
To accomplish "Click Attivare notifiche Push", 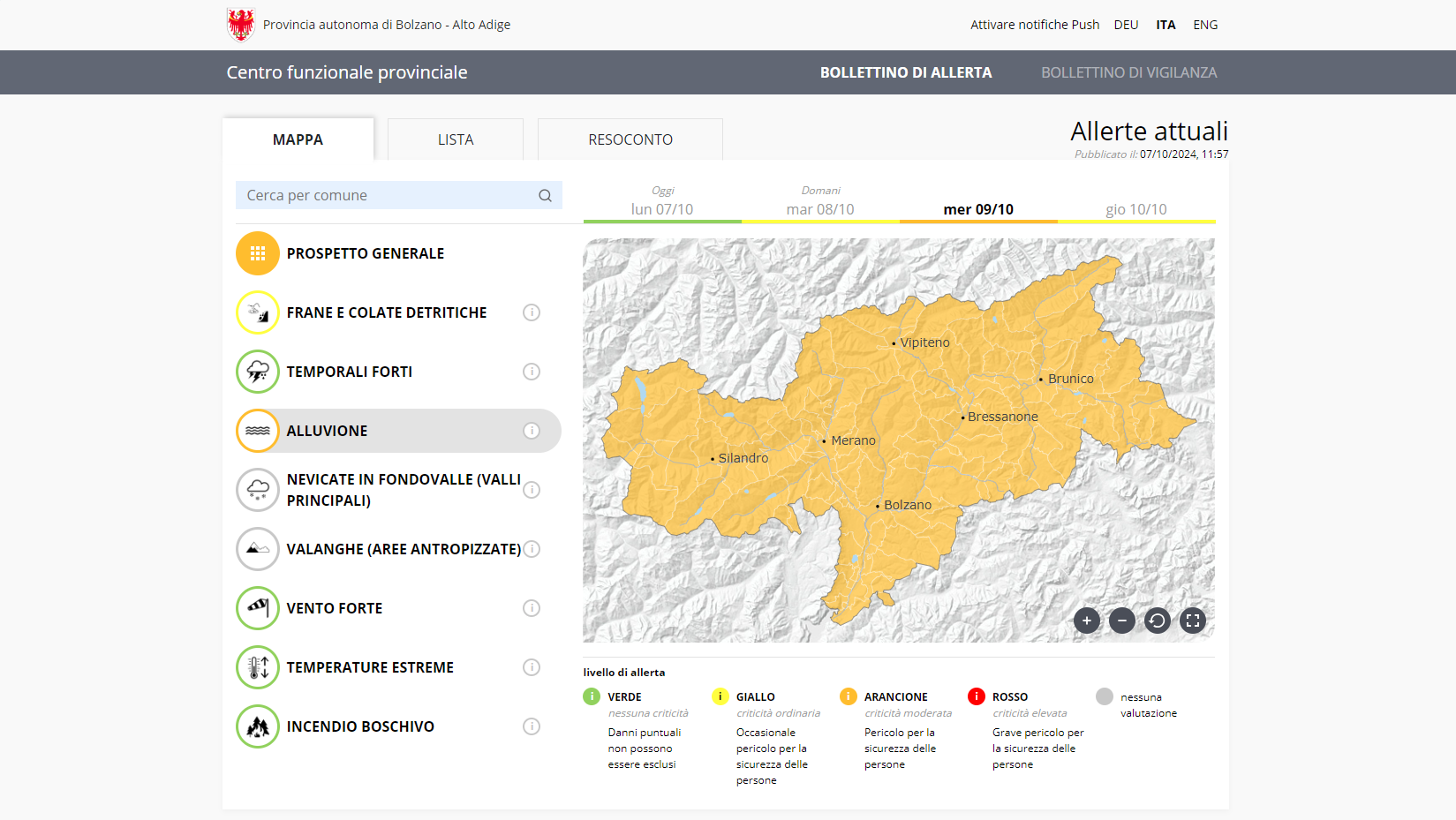I will point(1035,25).
